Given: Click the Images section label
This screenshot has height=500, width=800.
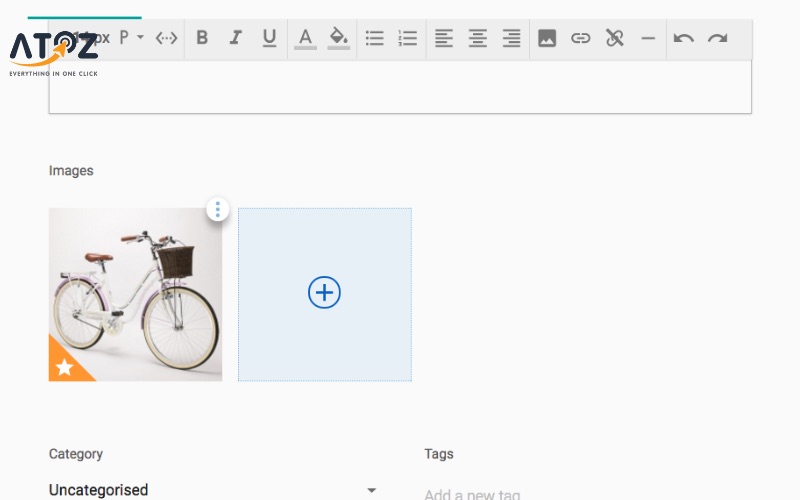Looking at the screenshot, I should (71, 170).
